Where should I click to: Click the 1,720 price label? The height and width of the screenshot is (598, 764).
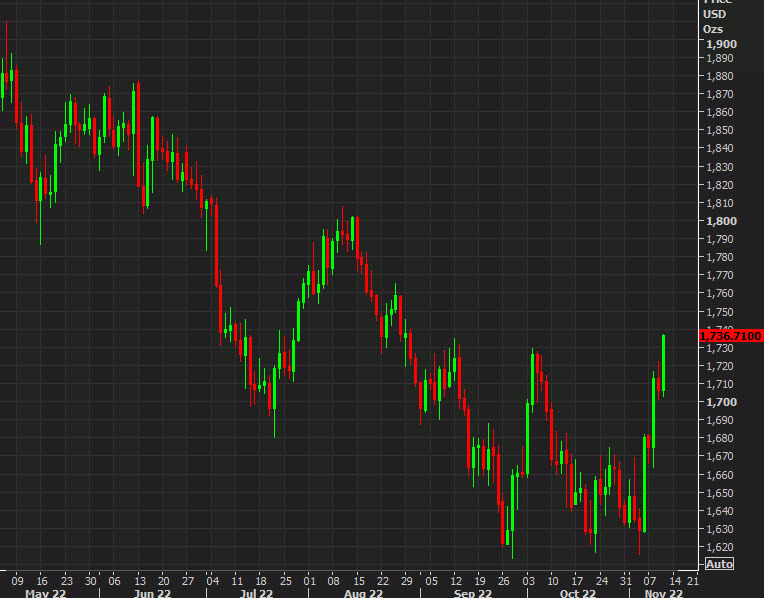720,366
